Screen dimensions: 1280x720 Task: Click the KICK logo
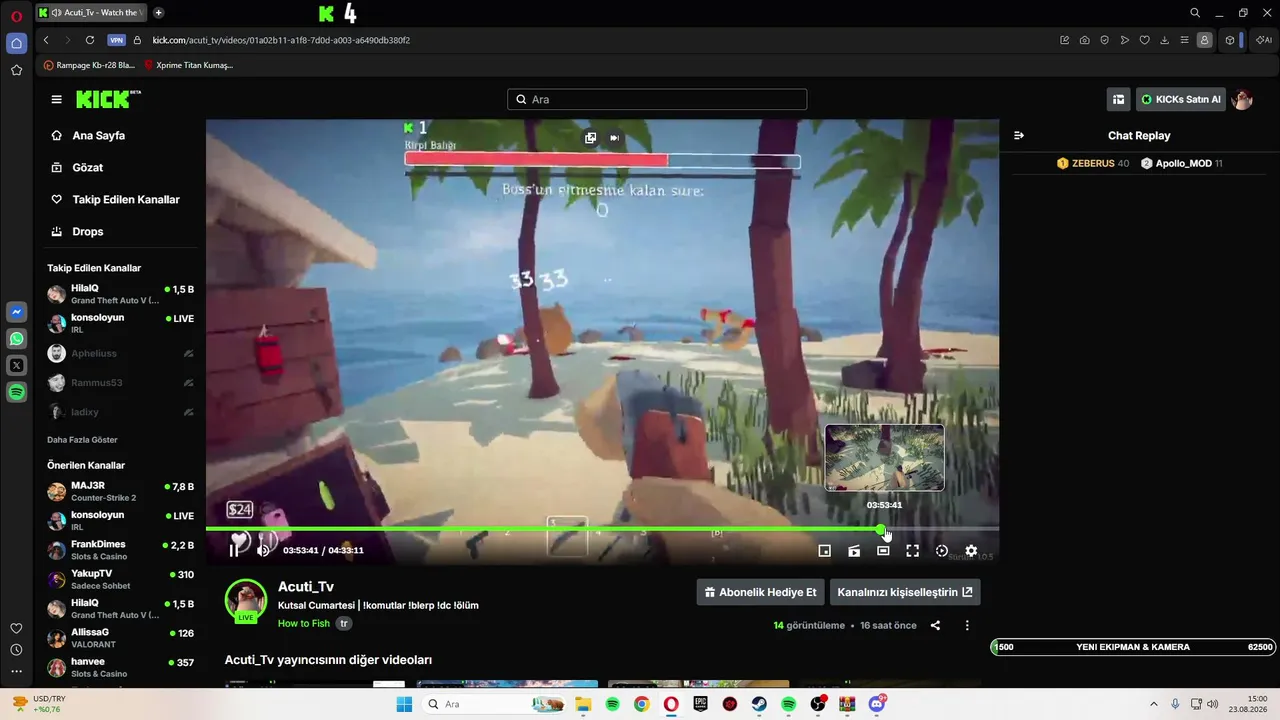pos(108,99)
